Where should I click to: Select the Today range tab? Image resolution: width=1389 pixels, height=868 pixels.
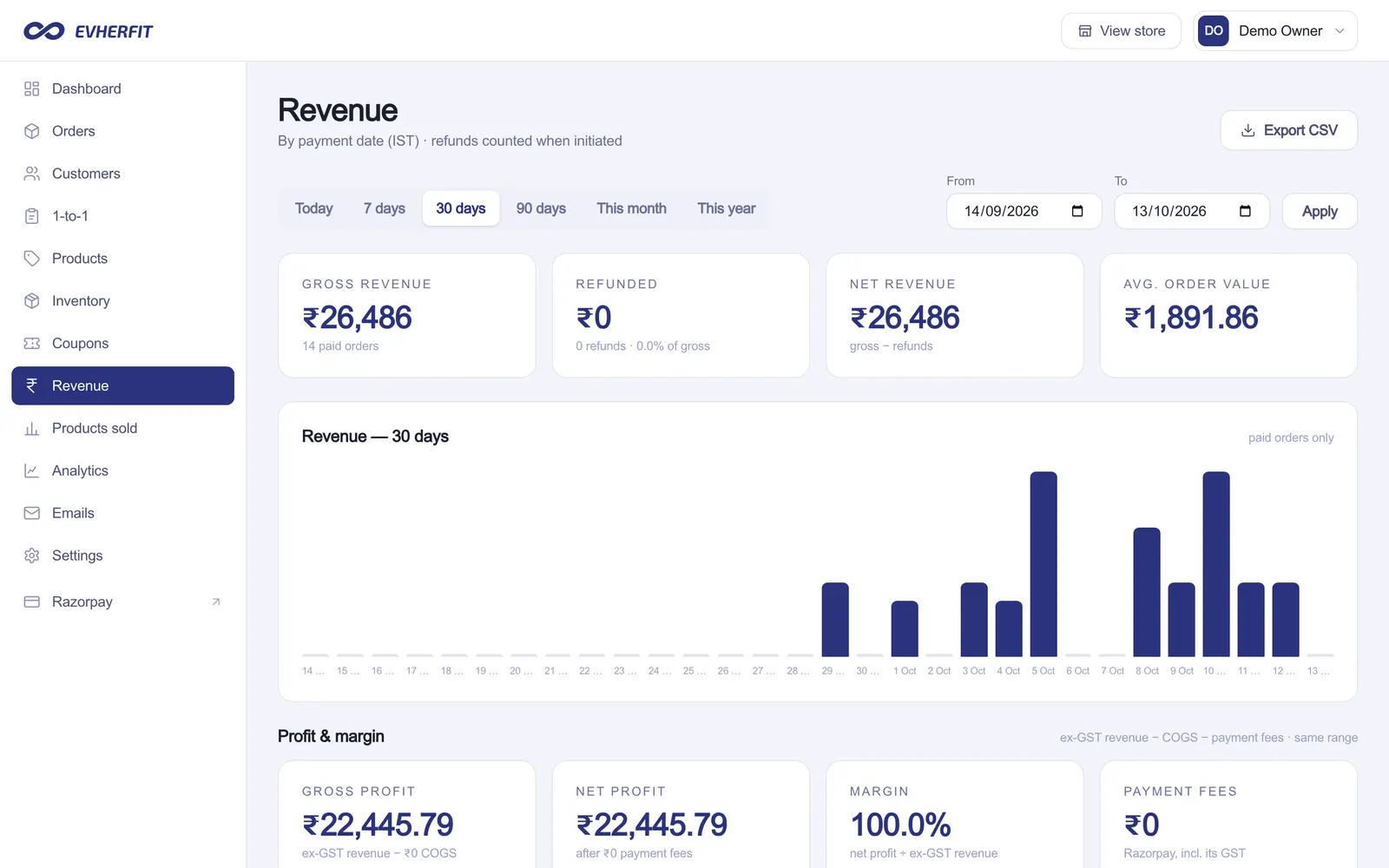pos(314,208)
